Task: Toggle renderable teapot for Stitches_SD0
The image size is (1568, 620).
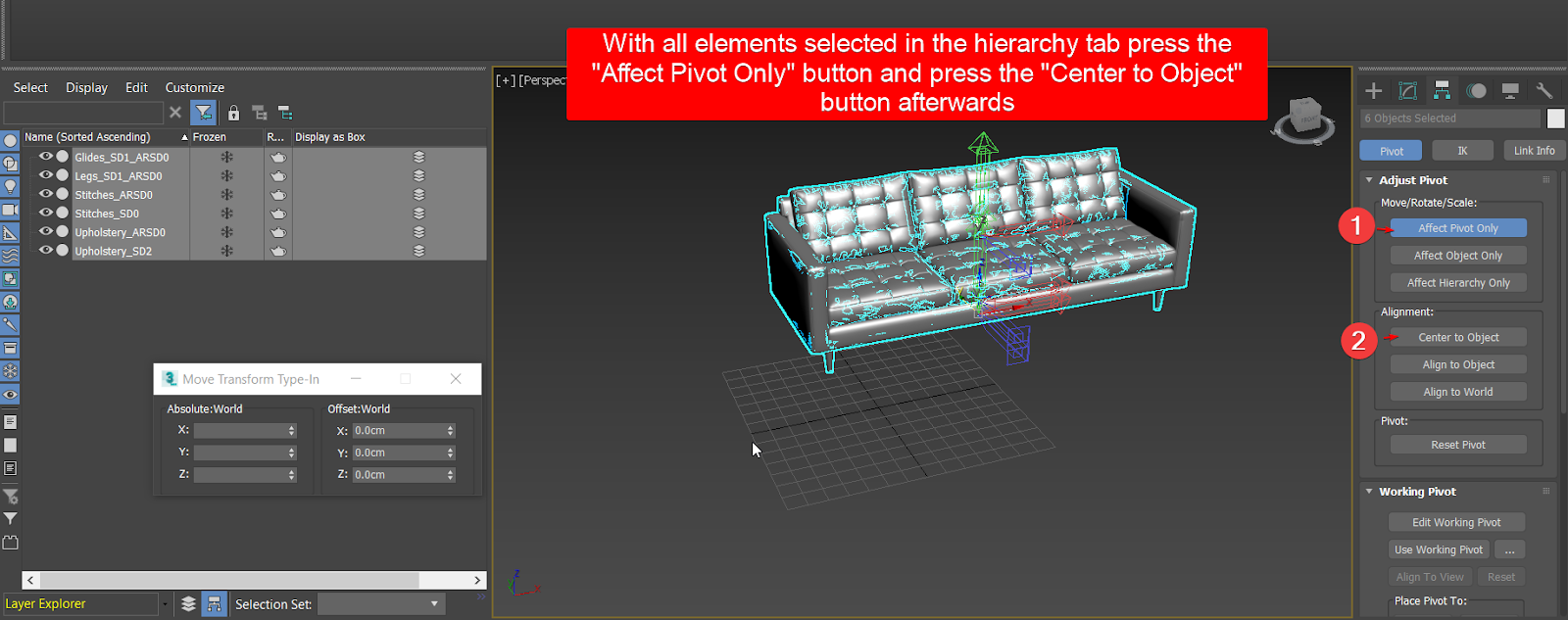Action: 278,214
